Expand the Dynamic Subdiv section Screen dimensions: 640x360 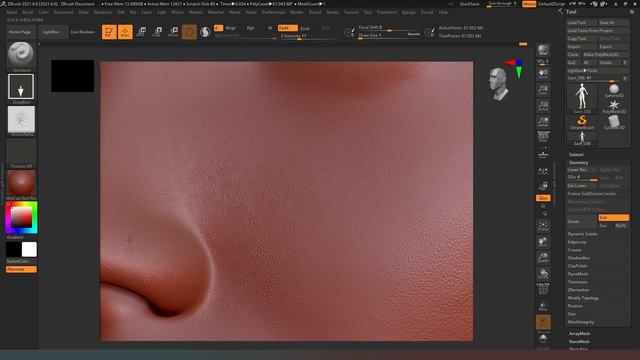583,234
